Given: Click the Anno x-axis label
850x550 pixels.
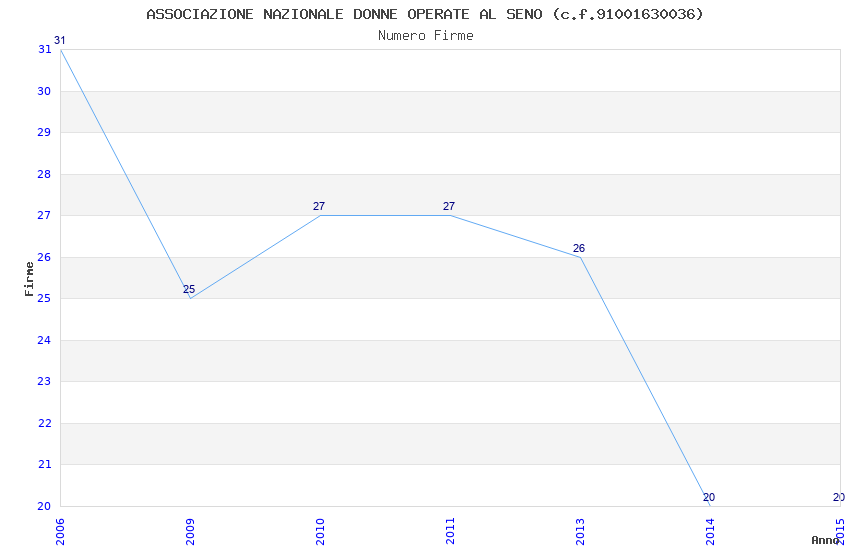Looking at the screenshot, I should tap(825, 540).
